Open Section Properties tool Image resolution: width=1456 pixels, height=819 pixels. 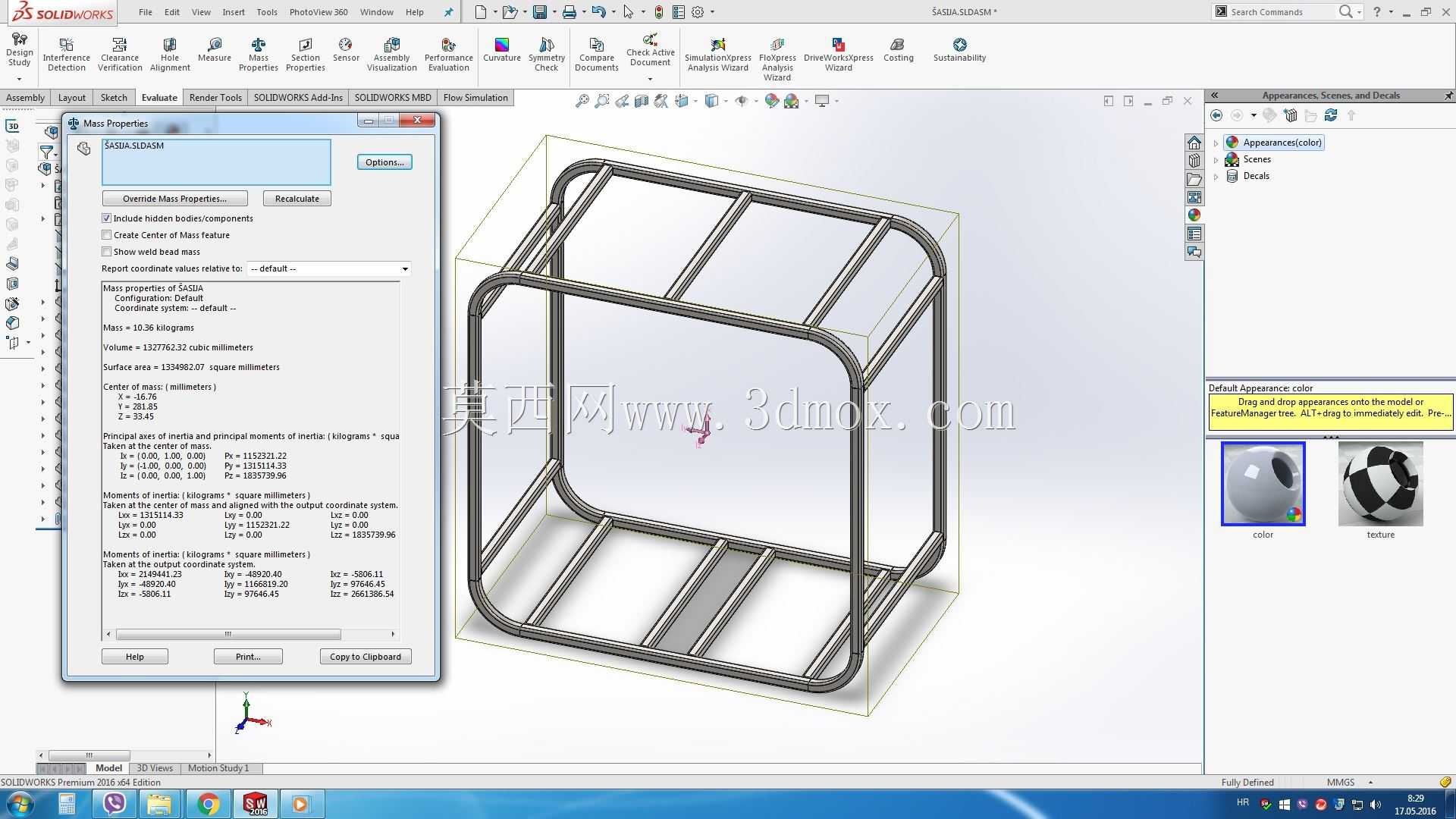pos(306,54)
